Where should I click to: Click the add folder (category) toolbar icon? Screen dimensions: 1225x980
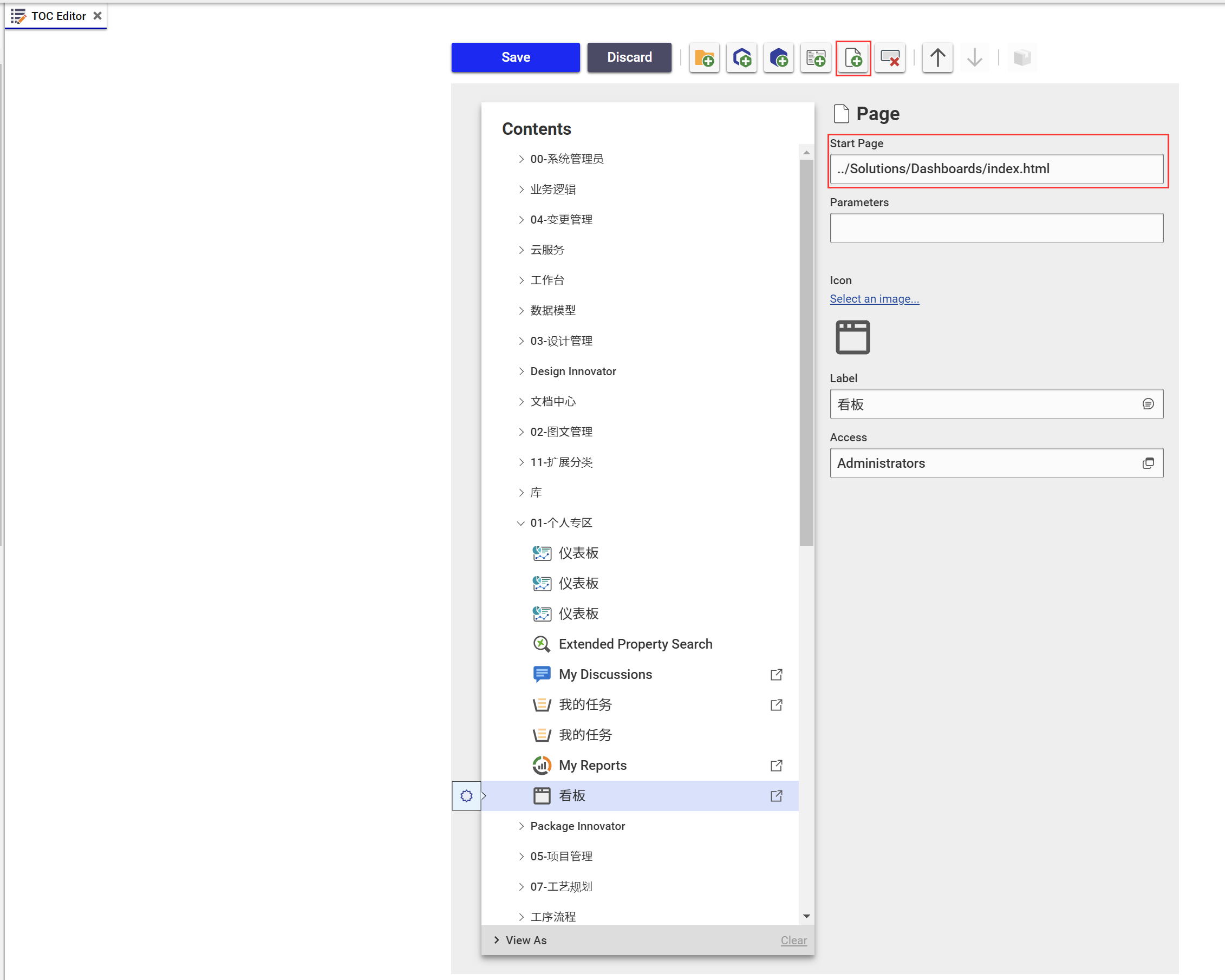pos(704,57)
